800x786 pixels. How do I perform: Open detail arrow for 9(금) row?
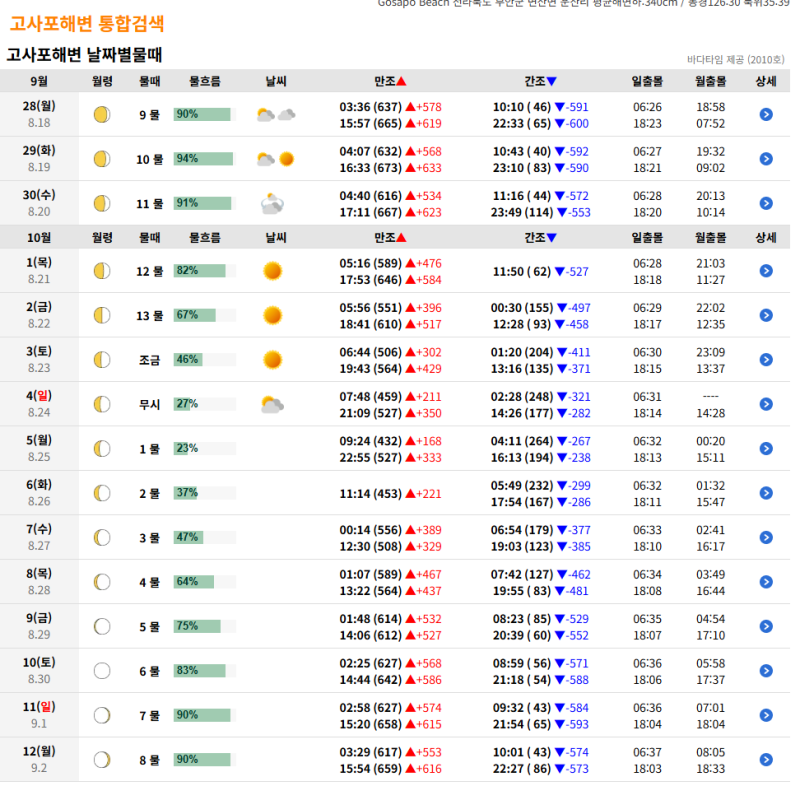pos(766,626)
